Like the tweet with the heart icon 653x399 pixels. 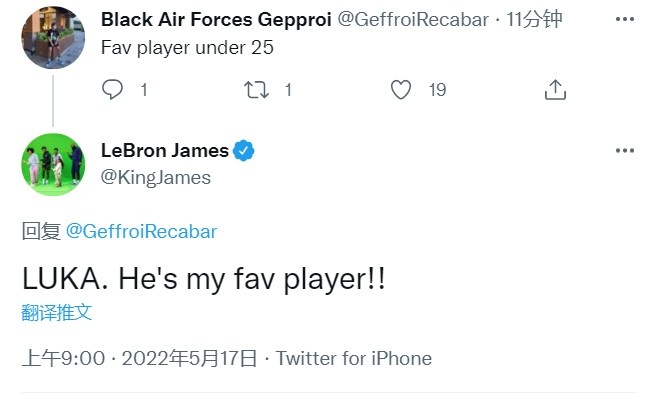[401, 90]
